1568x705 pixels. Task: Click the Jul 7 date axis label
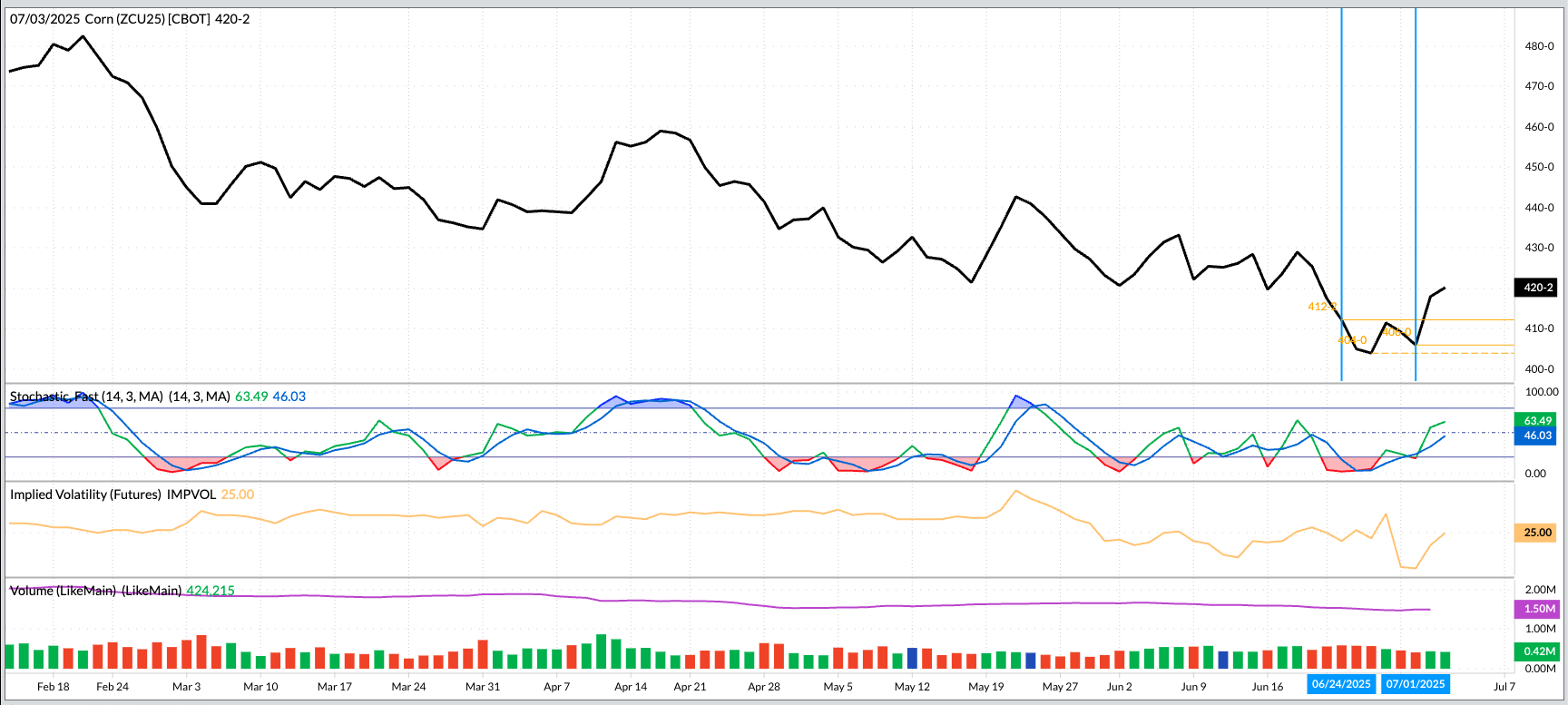[x=1504, y=687]
